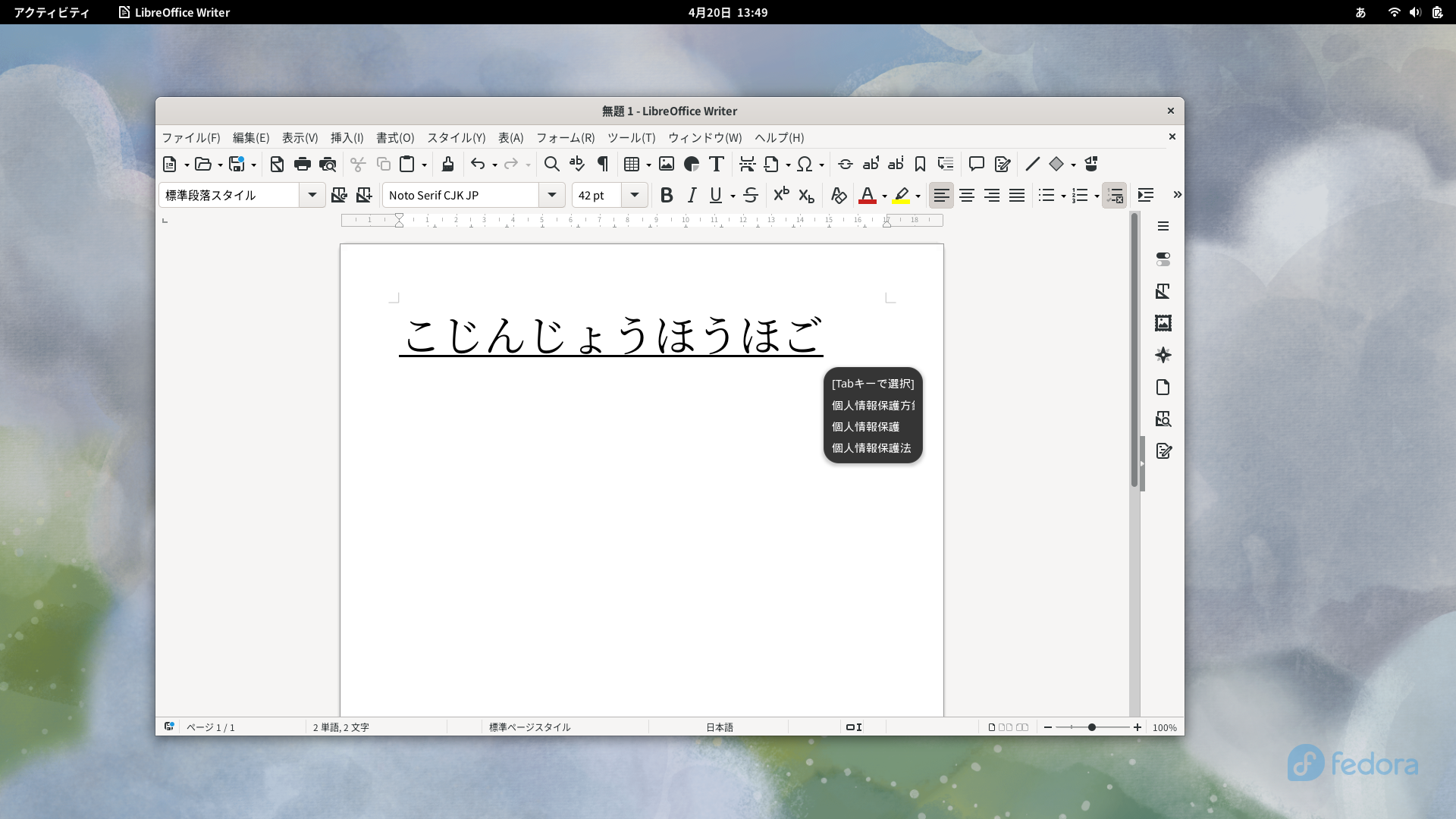Open the 書式(O) menu
1456x819 pixels.
tap(395, 138)
